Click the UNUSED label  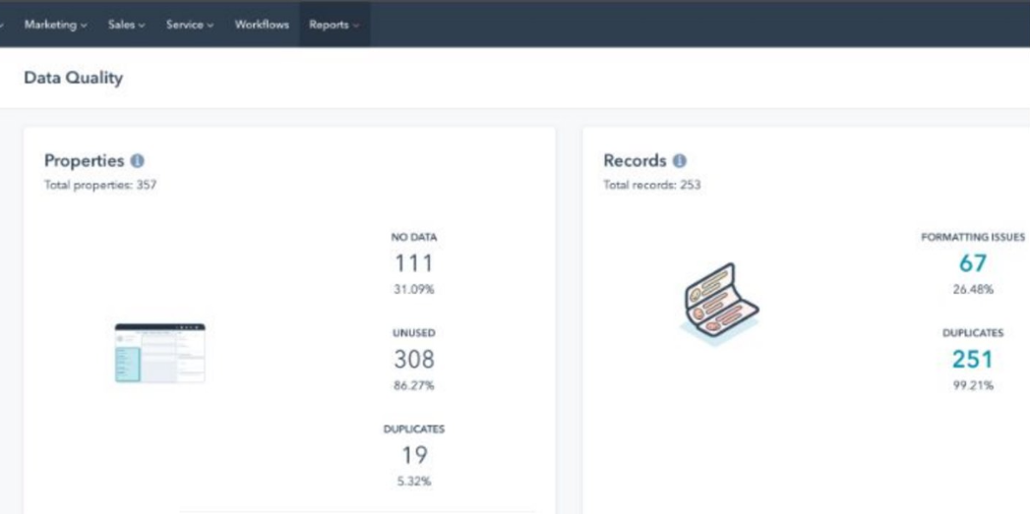(x=414, y=333)
